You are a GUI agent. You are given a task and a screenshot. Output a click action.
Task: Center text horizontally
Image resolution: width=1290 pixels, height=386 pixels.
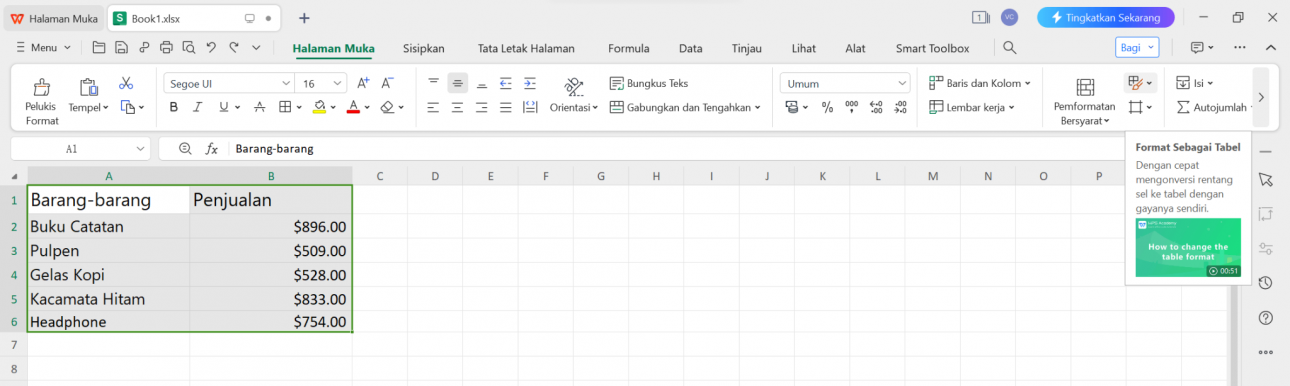[x=457, y=107]
